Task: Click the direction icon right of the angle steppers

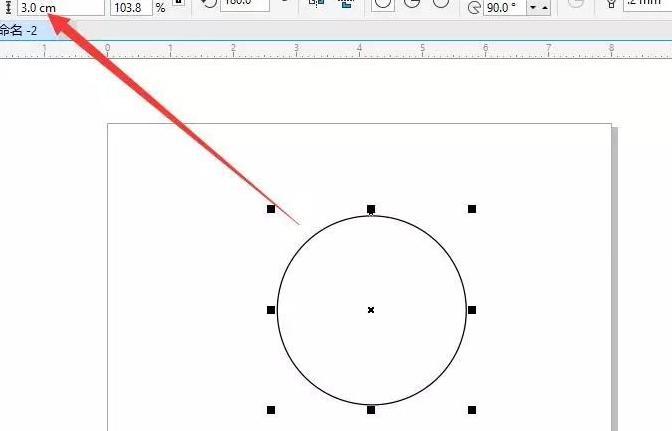Action: (x=576, y=5)
